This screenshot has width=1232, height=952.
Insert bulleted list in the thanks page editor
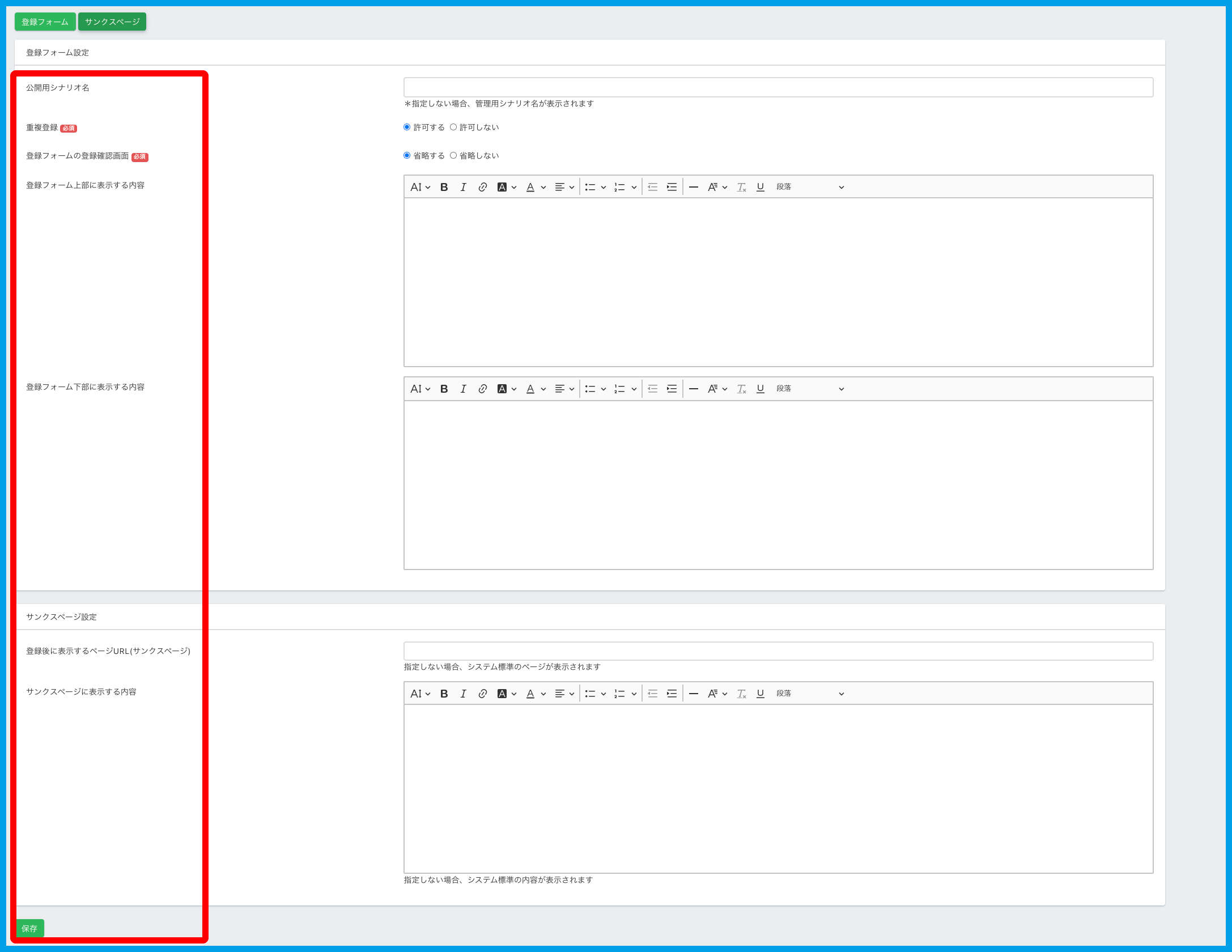pyautogui.click(x=590, y=694)
